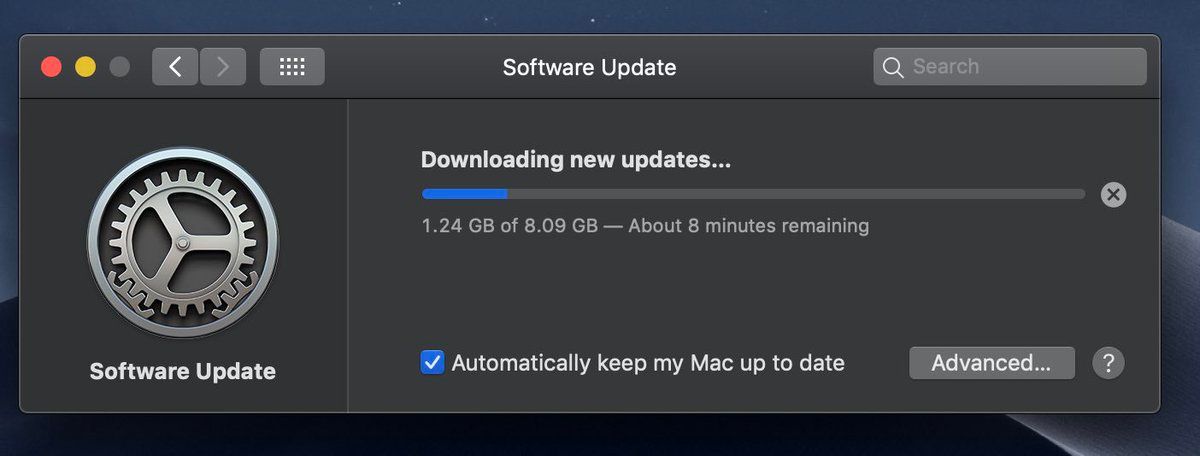This screenshot has width=1200, height=456.
Task: Click the "Software Update" label below the gear
Action: click(x=183, y=372)
